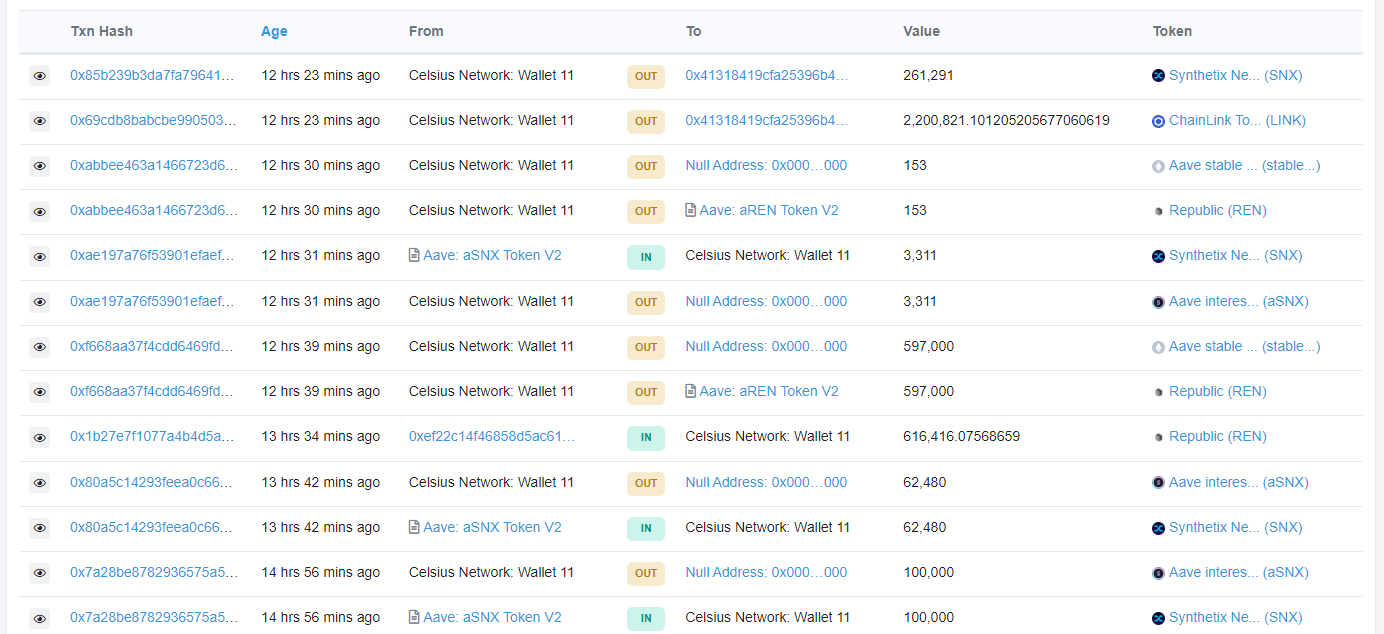Click the From column header
The width and height of the screenshot is (1384, 634).
(x=426, y=31)
